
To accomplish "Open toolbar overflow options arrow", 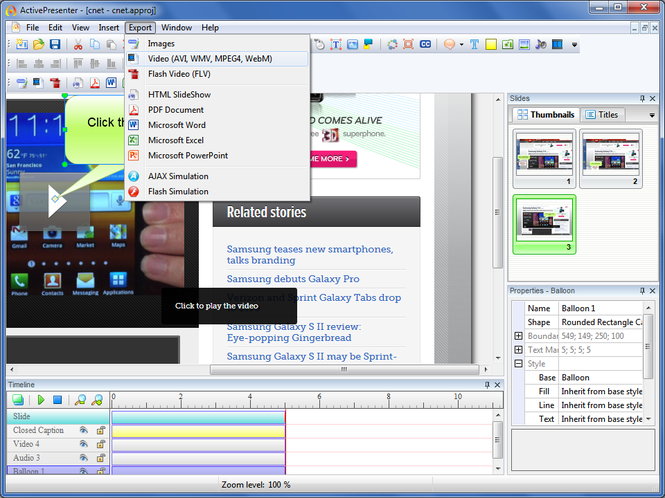I will click(574, 45).
